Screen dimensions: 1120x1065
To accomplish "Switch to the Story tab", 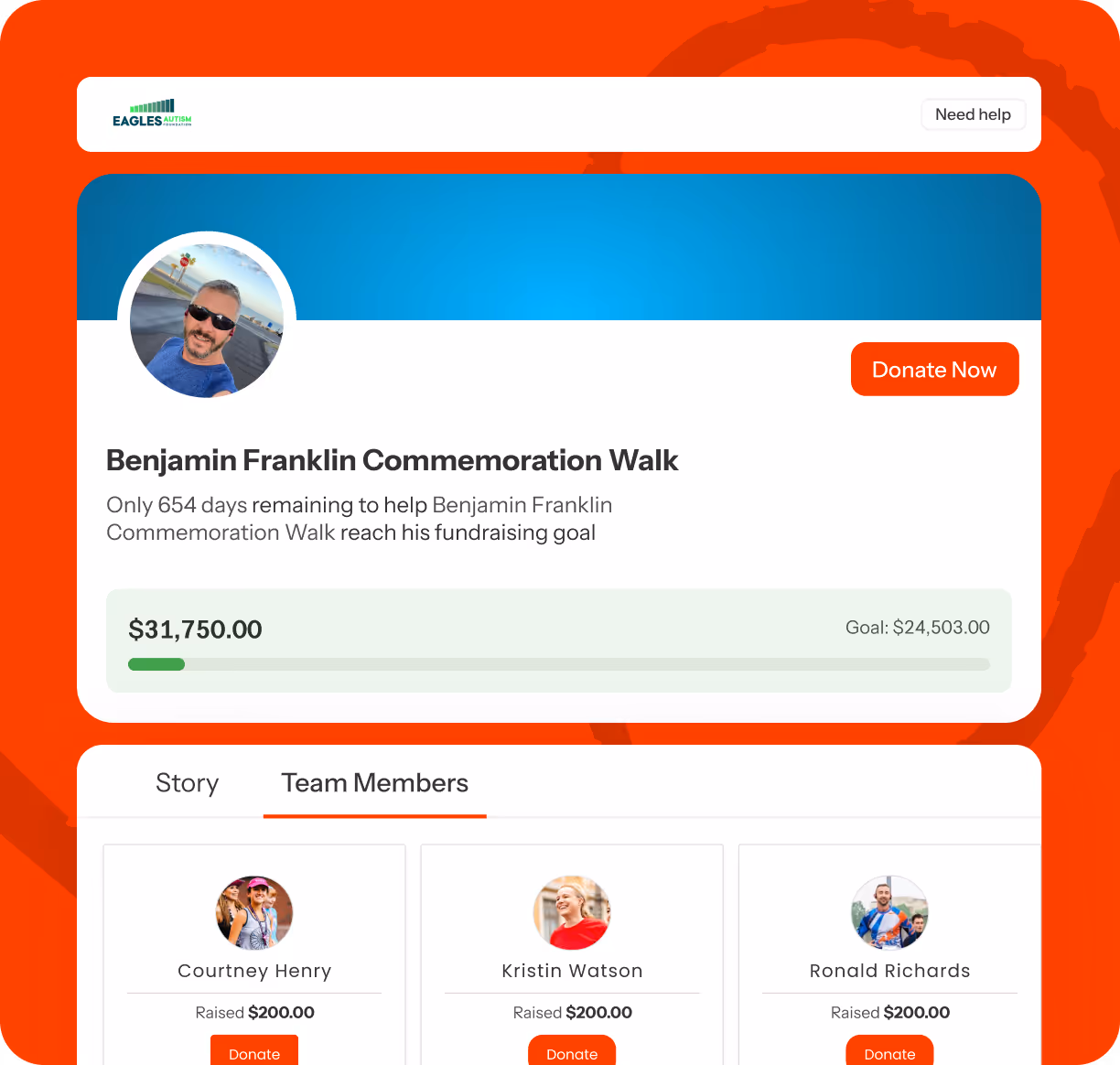I will pos(187,783).
